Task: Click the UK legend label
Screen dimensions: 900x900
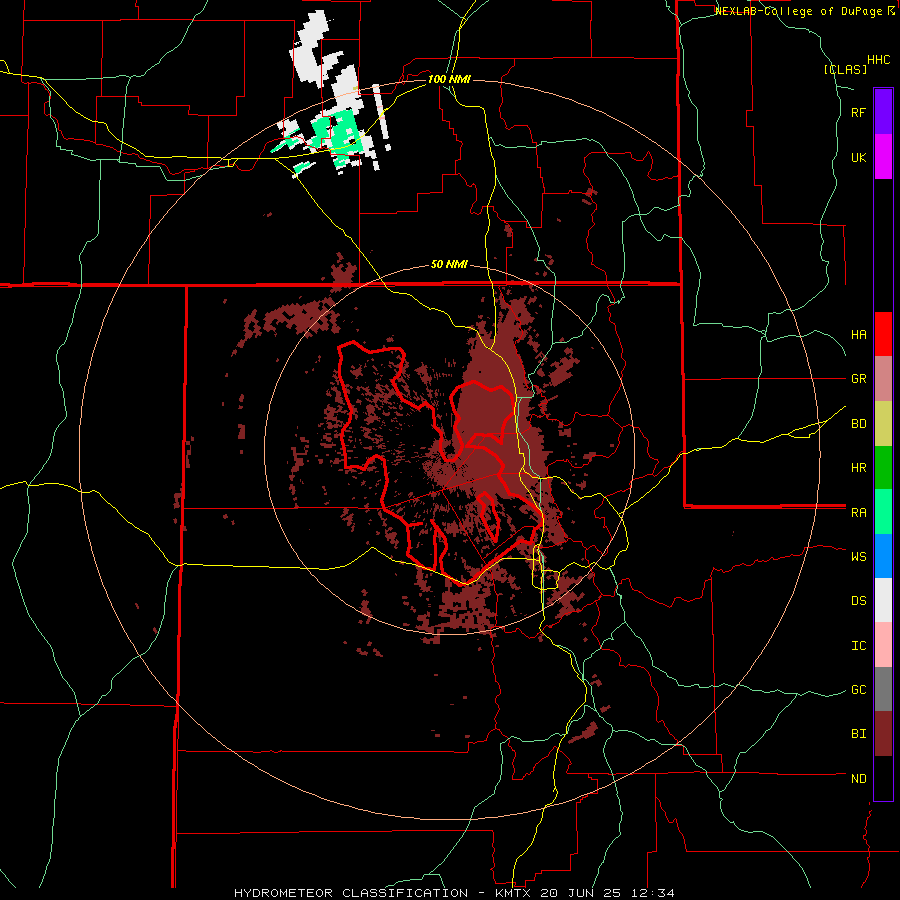Action: pyautogui.click(x=859, y=157)
